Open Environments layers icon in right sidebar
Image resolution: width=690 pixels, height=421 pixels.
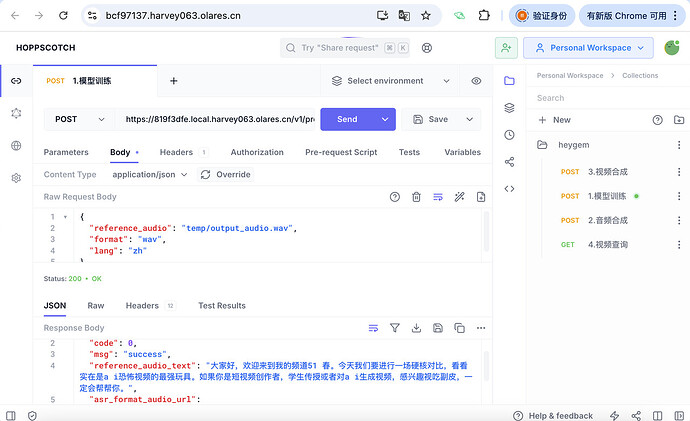pos(509,108)
